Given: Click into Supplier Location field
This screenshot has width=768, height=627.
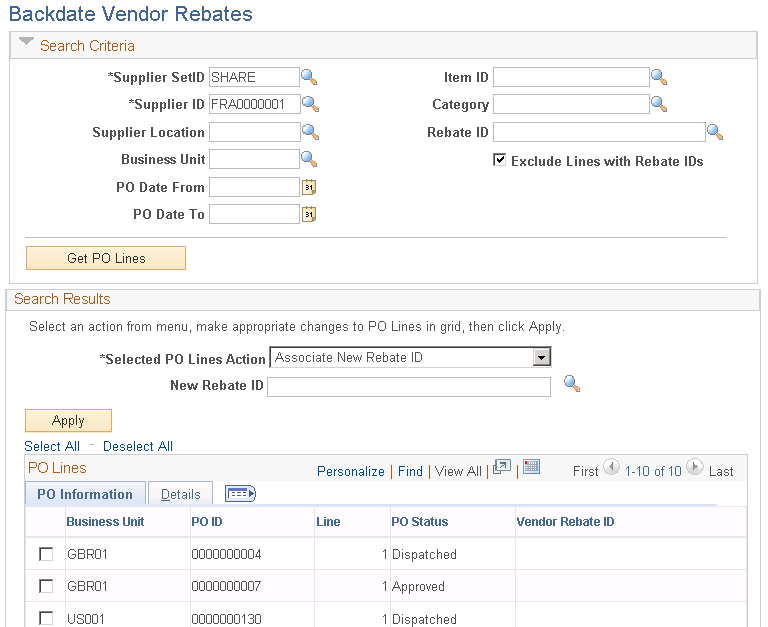Looking at the screenshot, I should (x=255, y=132).
